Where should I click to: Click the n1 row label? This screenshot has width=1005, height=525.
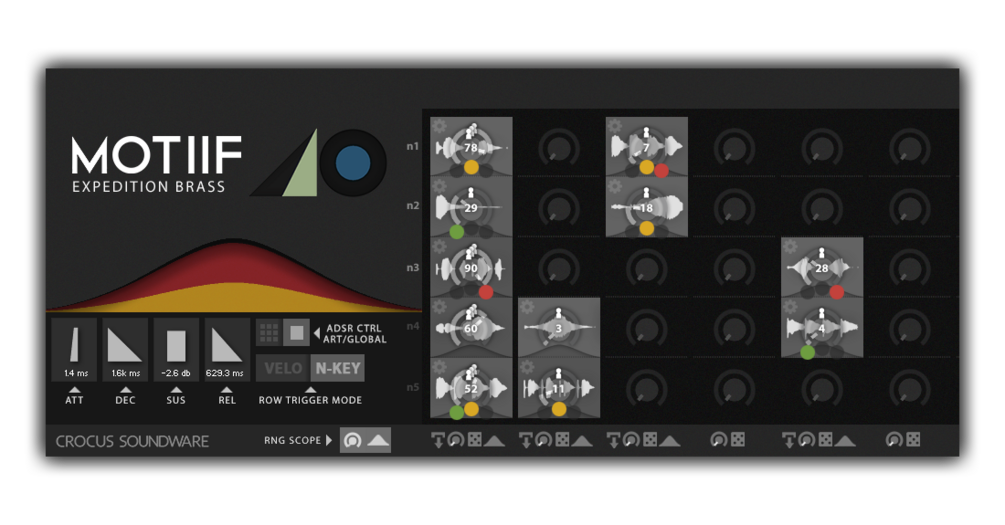[413, 146]
